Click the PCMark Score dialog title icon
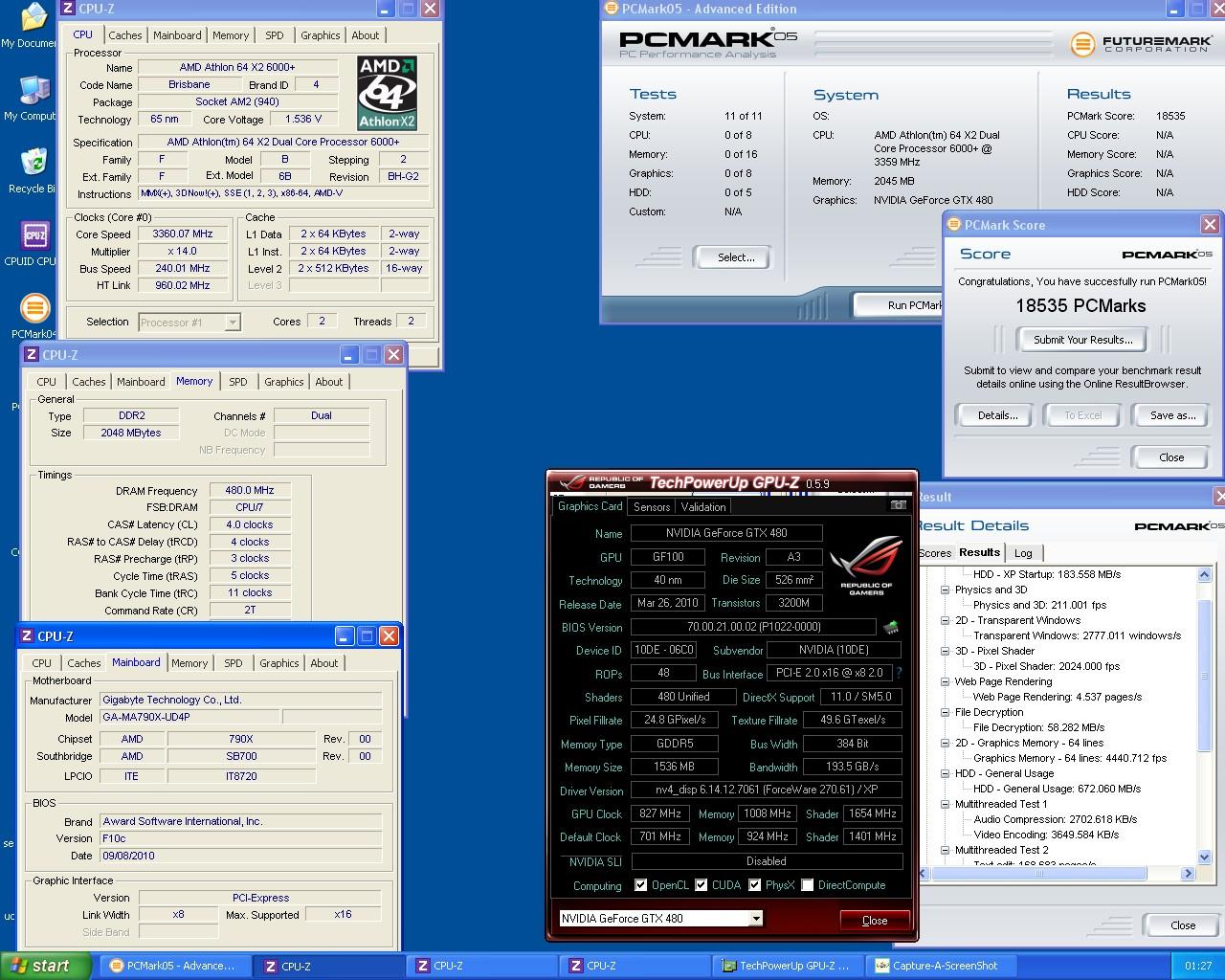Viewport: 1225px width, 980px height. (x=954, y=225)
